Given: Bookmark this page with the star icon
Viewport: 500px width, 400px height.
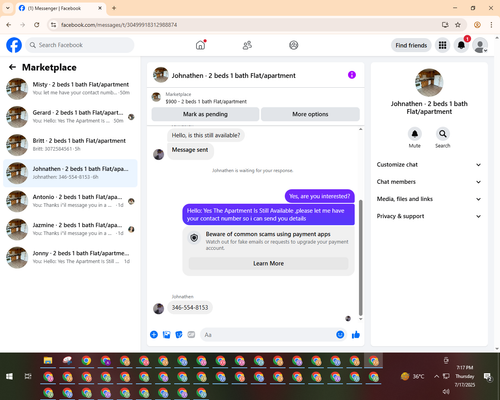Looking at the screenshot, I should [x=458, y=25].
